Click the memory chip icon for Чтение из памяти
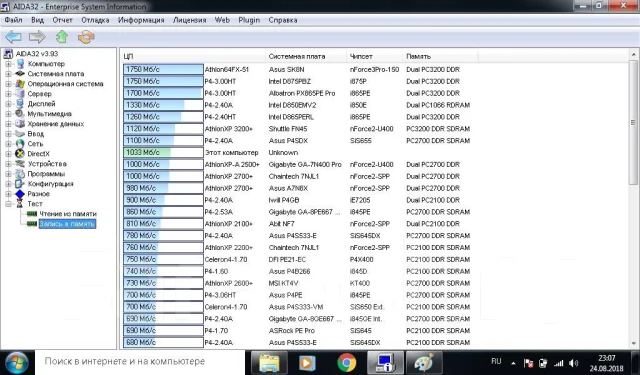Screen dimensions: 640x375 point(32,214)
